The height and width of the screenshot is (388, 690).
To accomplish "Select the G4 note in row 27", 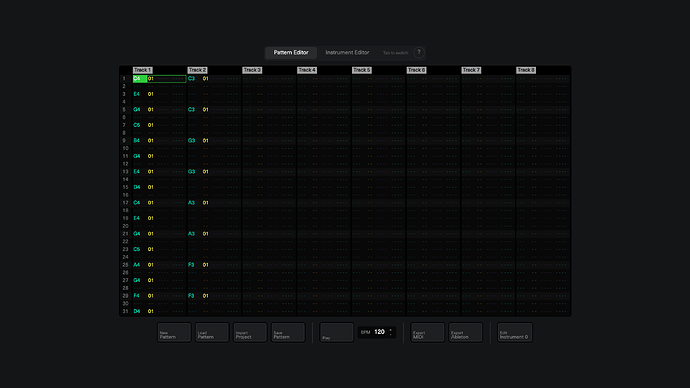I will pos(137,280).
